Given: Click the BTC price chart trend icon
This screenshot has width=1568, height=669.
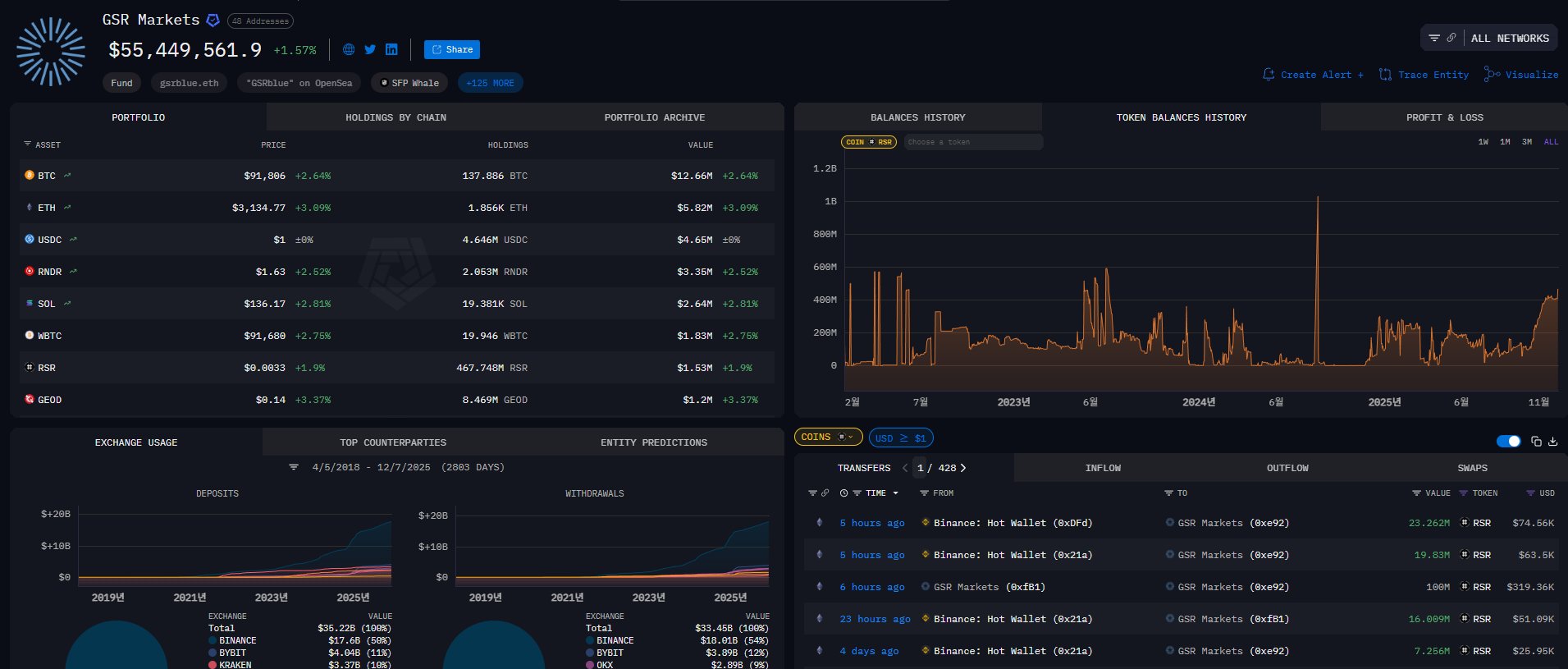Looking at the screenshot, I should point(67,176).
